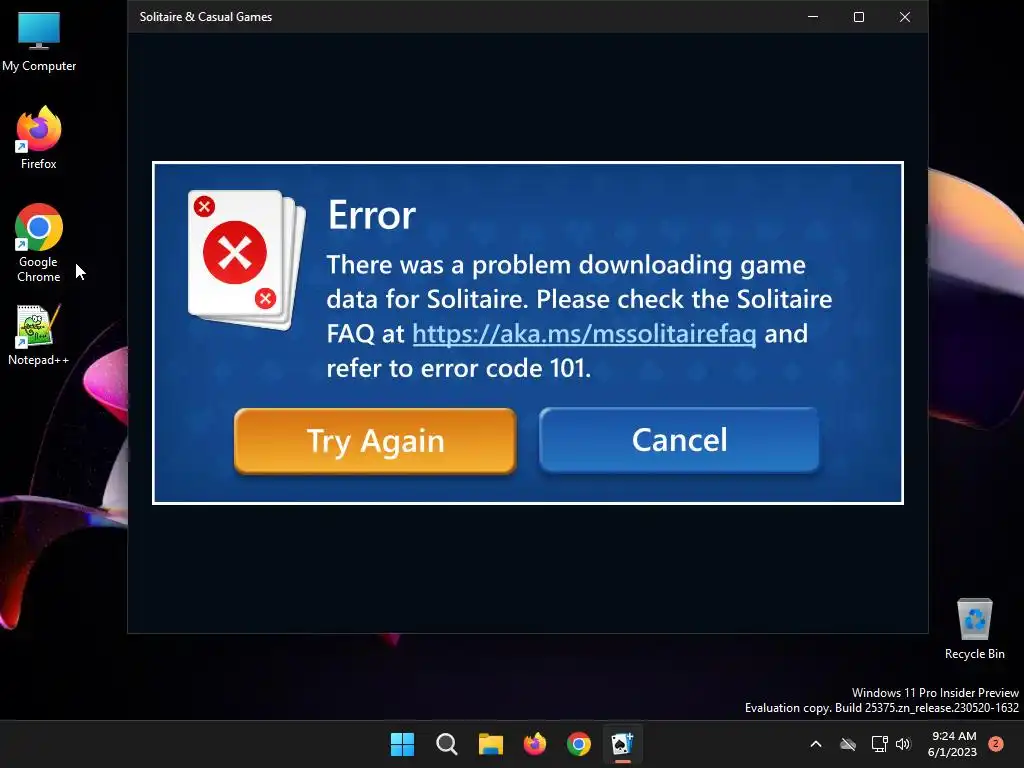Open File Explorer from the taskbar
The width and height of the screenshot is (1024, 768).
click(490, 744)
